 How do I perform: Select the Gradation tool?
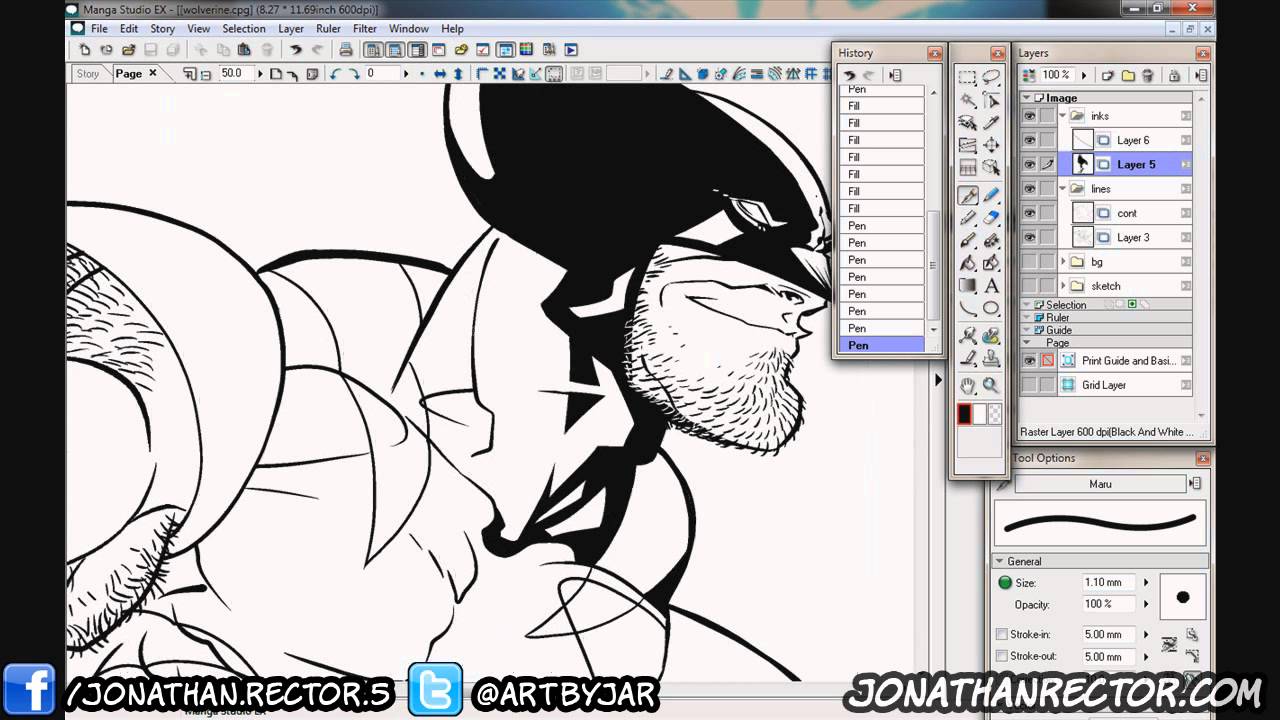pyautogui.click(x=968, y=286)
